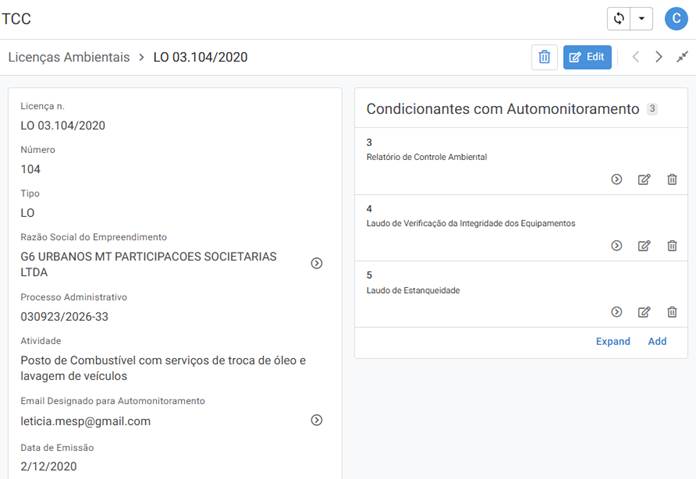Go to the previous record arrow
This screenshot has height=479, width=696.
click(x=636, y=57)
